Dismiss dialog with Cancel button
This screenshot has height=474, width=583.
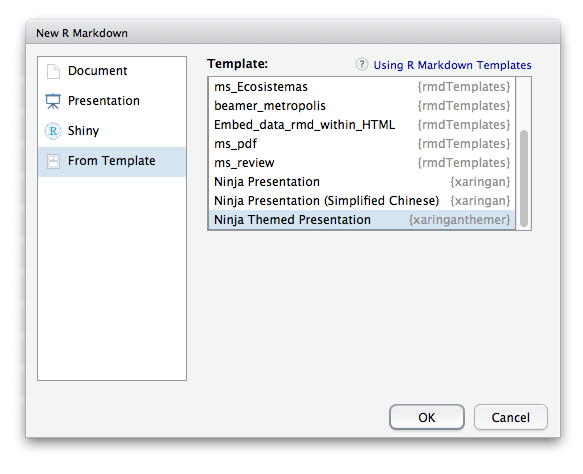[510, 417]
